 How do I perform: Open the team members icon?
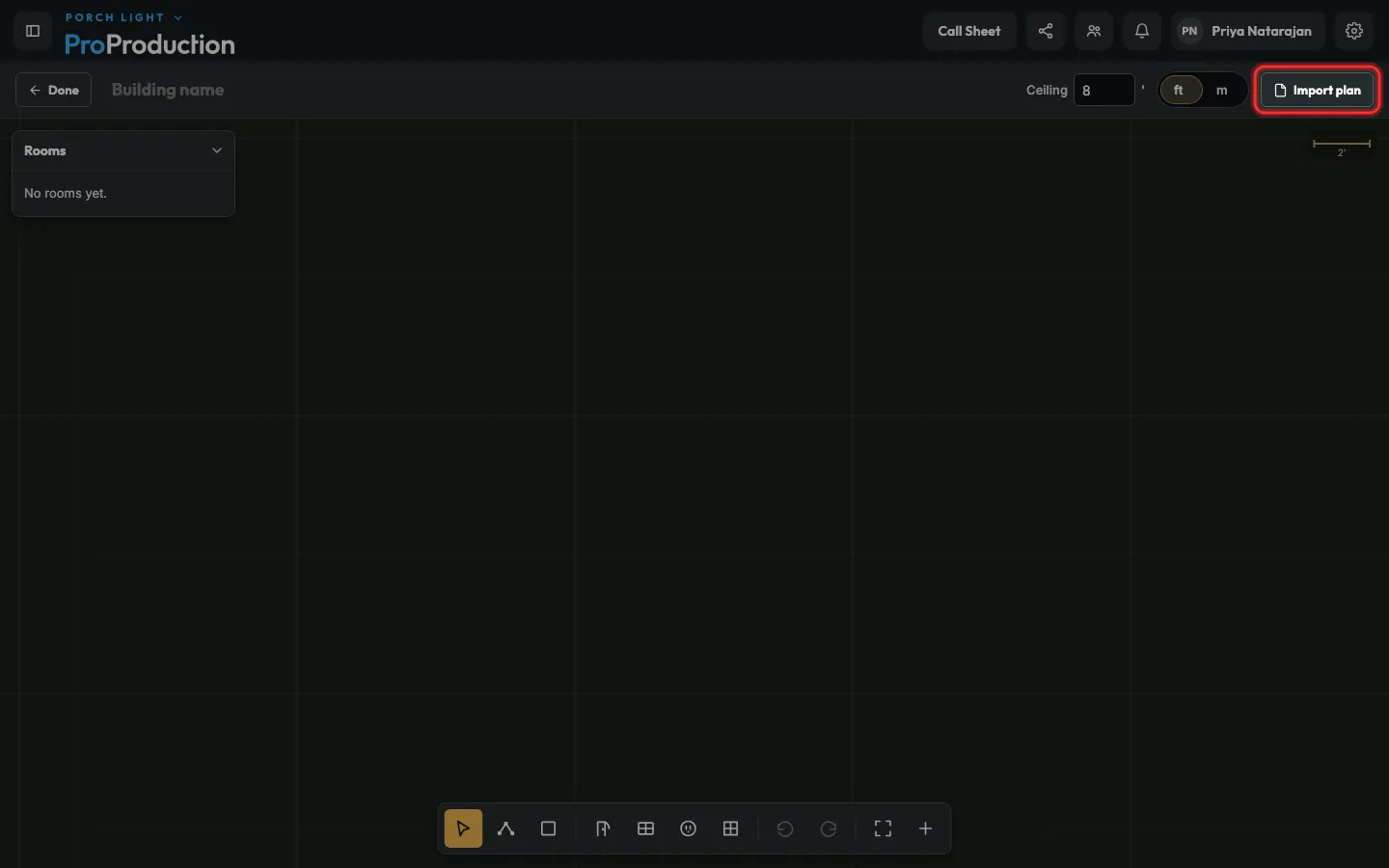click(x=1094, y=31)
